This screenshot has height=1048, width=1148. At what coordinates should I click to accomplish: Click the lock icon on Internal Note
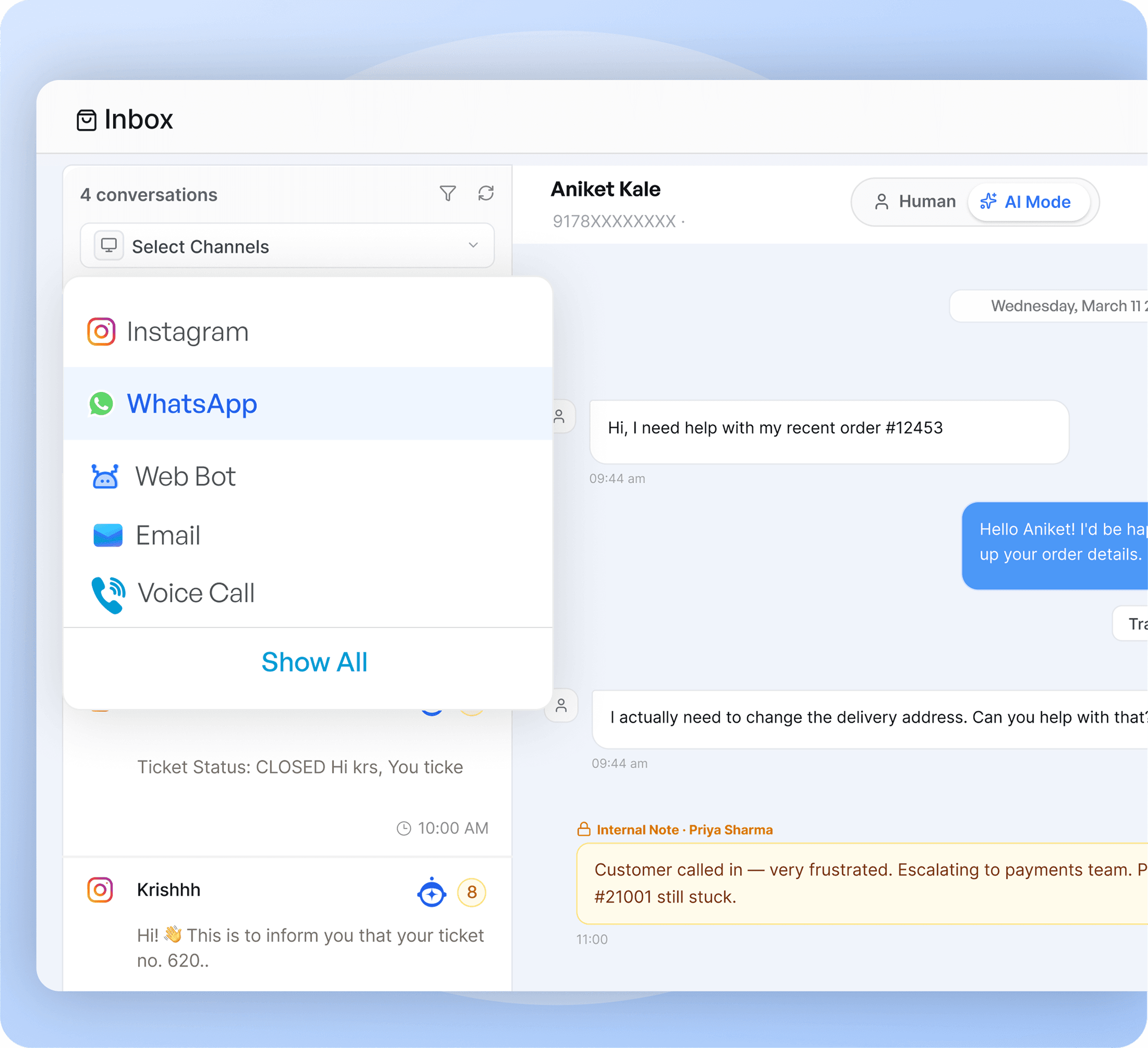pyautogui.click(x=584, y=829)
